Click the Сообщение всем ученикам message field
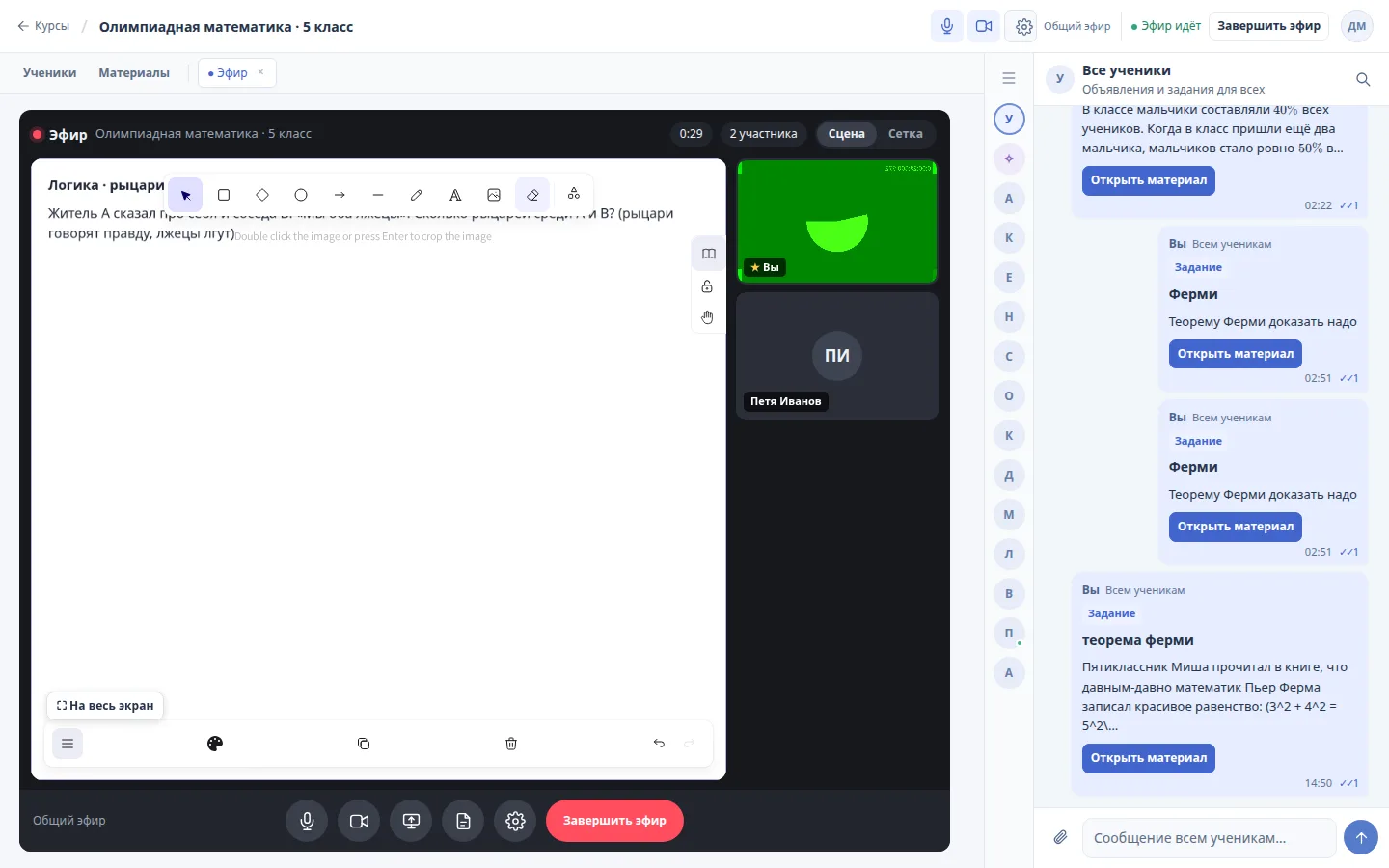 pyautogui.click(x=1209, y=838)
